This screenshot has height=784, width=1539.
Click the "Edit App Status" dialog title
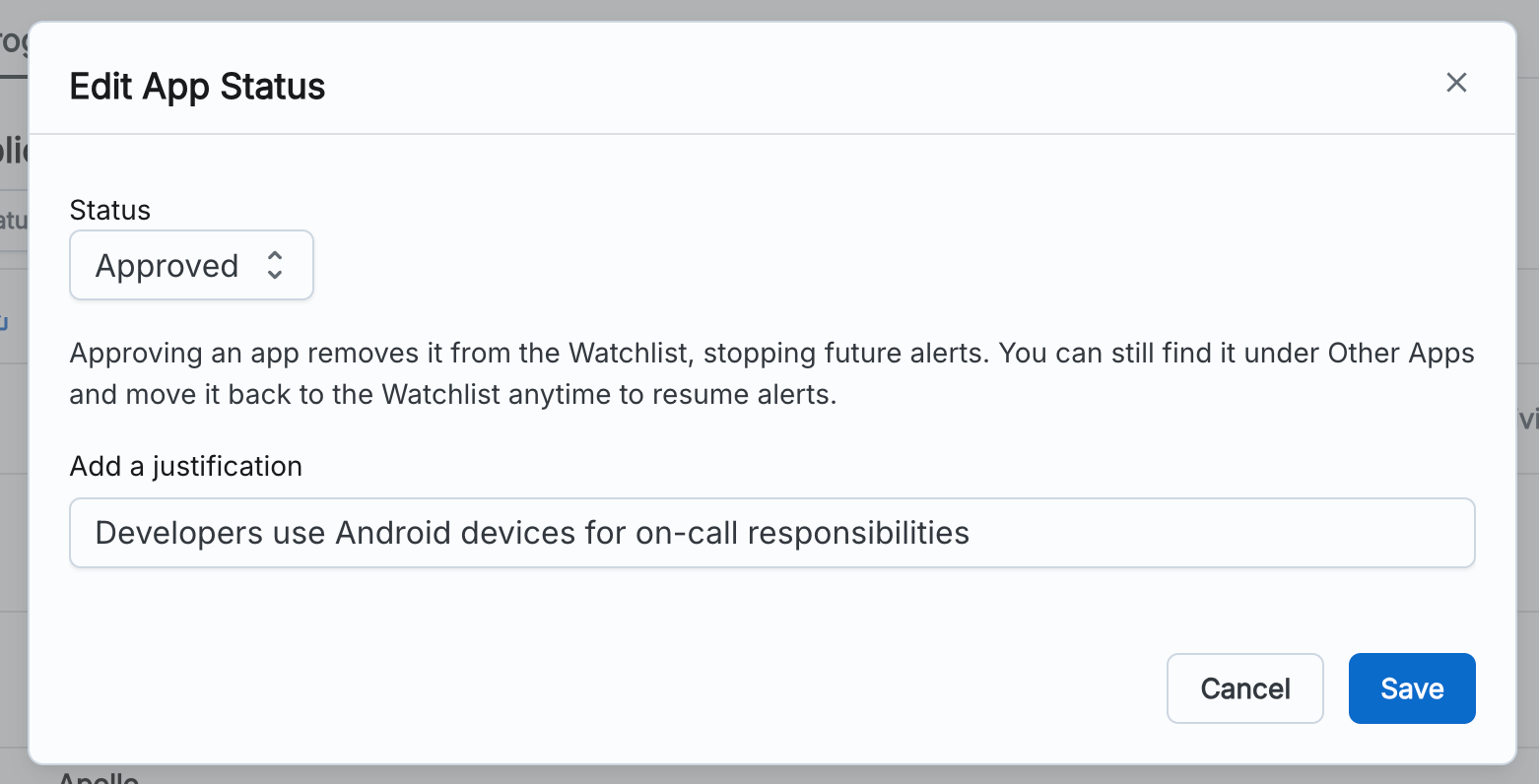pos(197,87)
